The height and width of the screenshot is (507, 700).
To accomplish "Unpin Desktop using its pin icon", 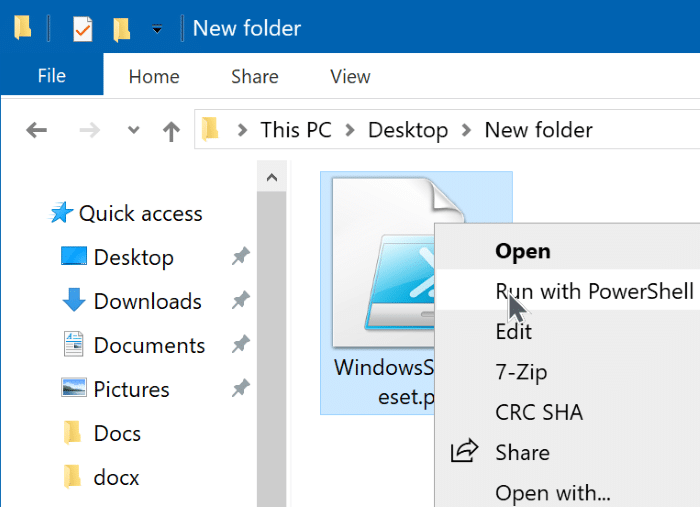I will pos(241,256).
